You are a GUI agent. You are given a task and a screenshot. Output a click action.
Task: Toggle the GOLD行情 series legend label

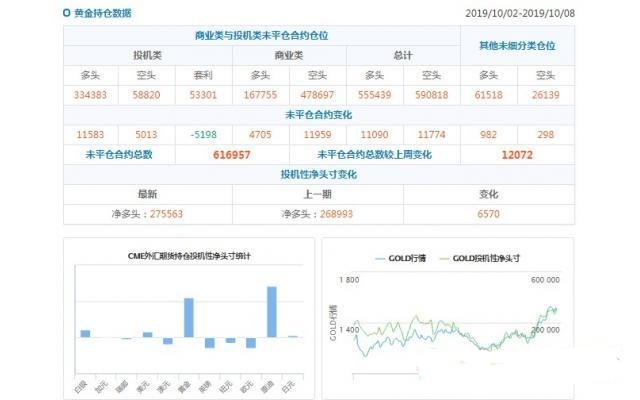pyautogui.click(x=410, y=258)
